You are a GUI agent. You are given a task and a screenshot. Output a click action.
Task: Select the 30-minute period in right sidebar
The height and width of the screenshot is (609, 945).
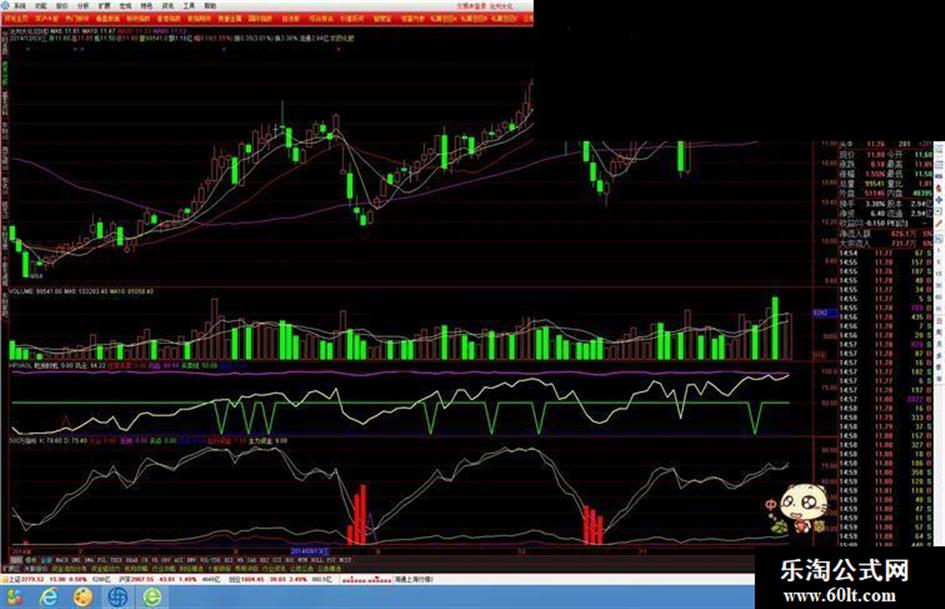pyautogui.click(x=939, y=285)
